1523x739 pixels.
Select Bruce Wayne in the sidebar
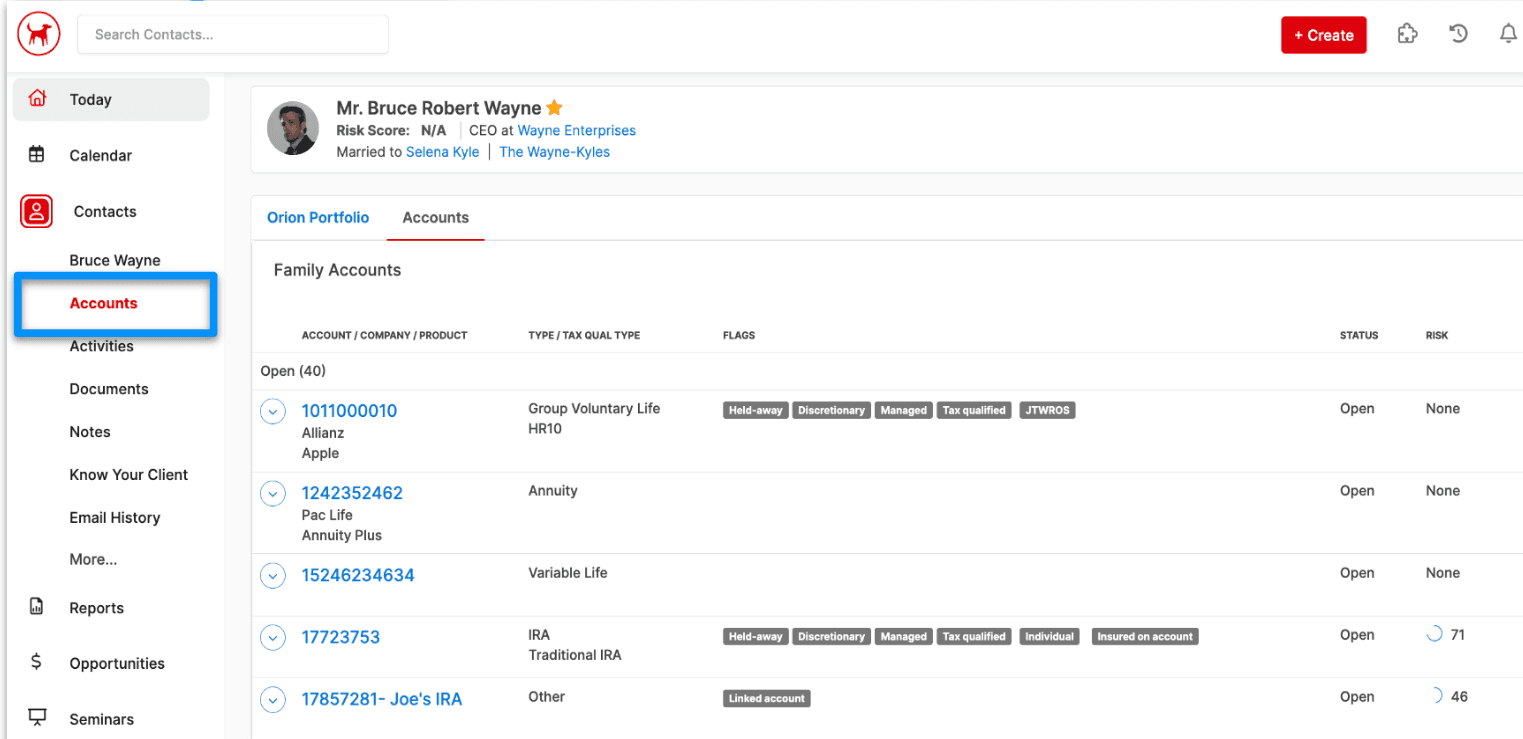tap(115, 260)
